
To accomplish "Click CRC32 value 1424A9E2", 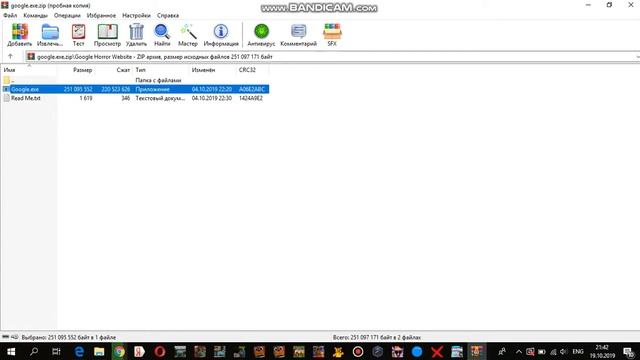I will click(251, 98).
